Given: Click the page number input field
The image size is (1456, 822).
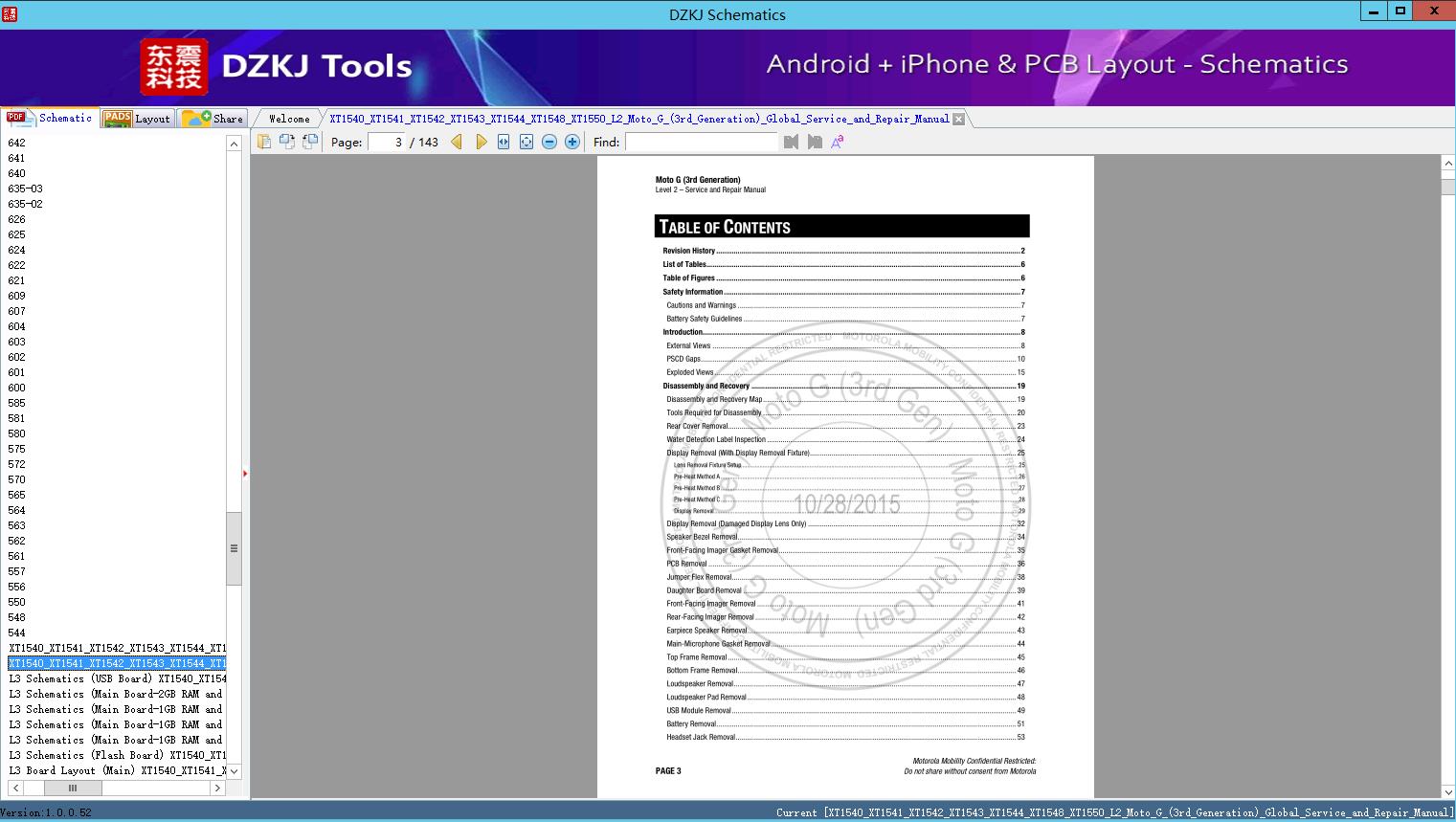Looking at the screenshot, I should coord(387,142).
